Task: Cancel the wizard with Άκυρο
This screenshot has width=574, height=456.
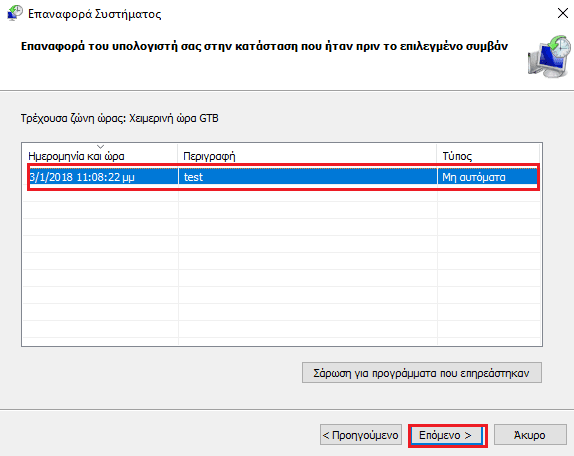Action: [x=530, y=435]
